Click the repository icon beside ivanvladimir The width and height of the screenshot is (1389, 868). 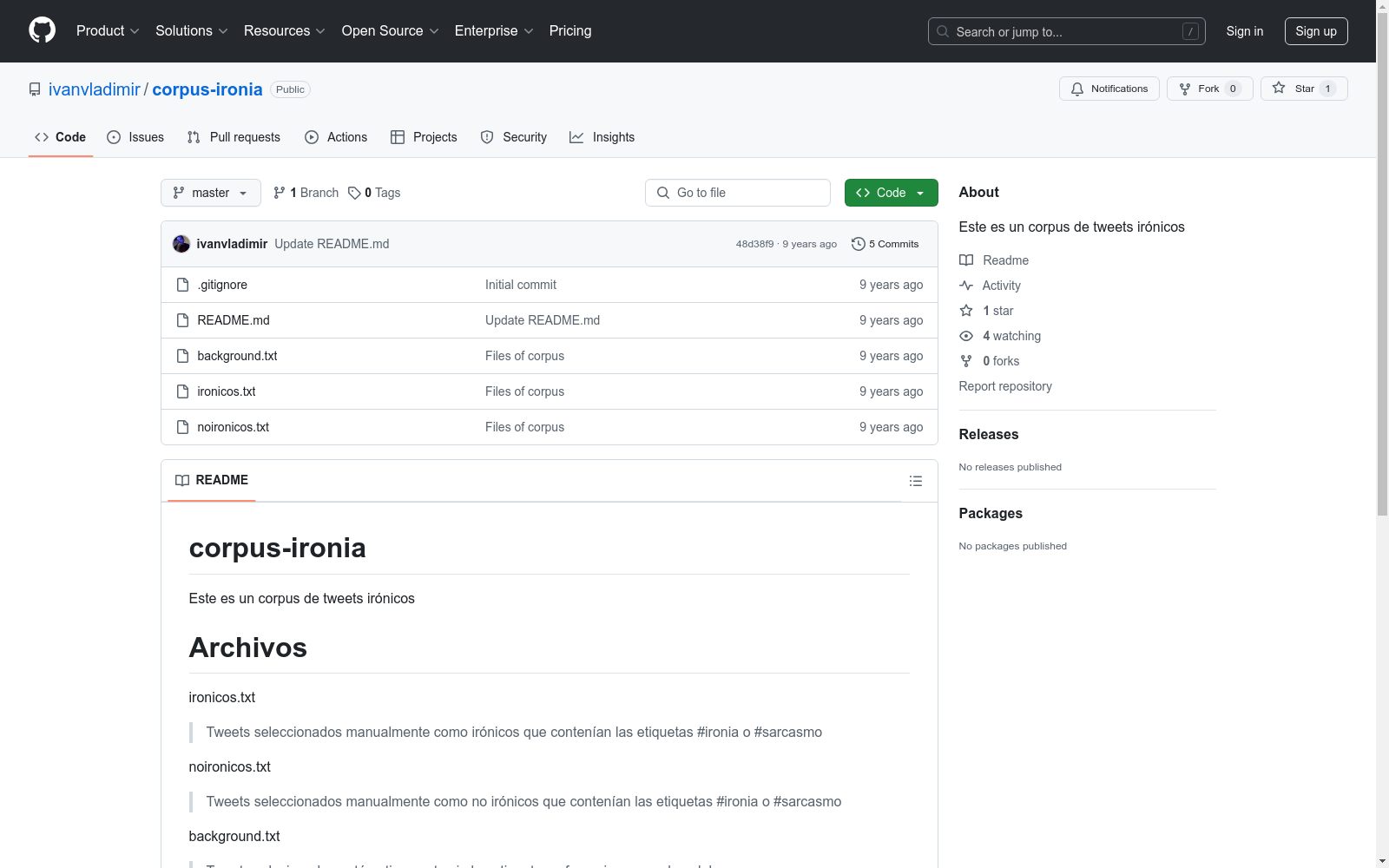tap(35, 89)
